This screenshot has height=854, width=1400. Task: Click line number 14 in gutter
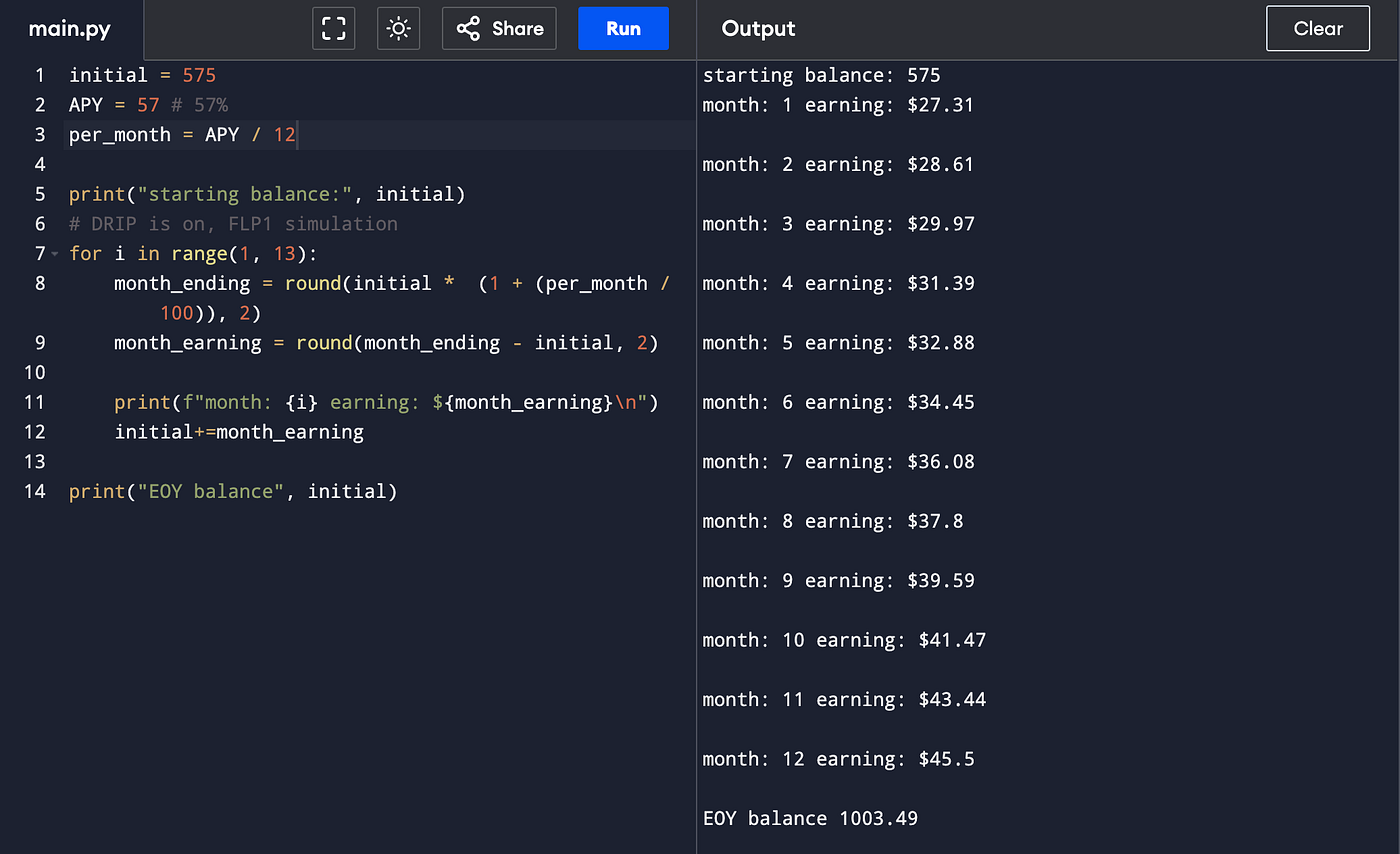pos(34,491)
